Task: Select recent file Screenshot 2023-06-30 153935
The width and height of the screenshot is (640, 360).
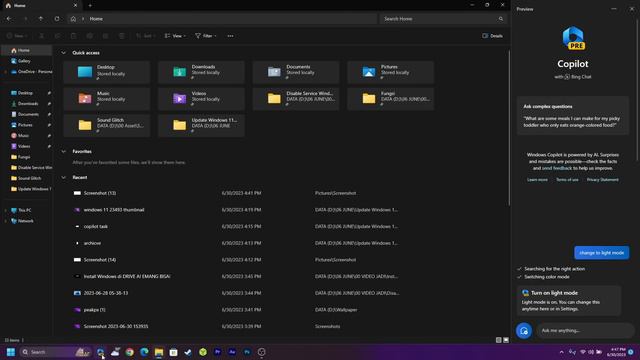Action: pyautogui.click(x=116, y=327)
